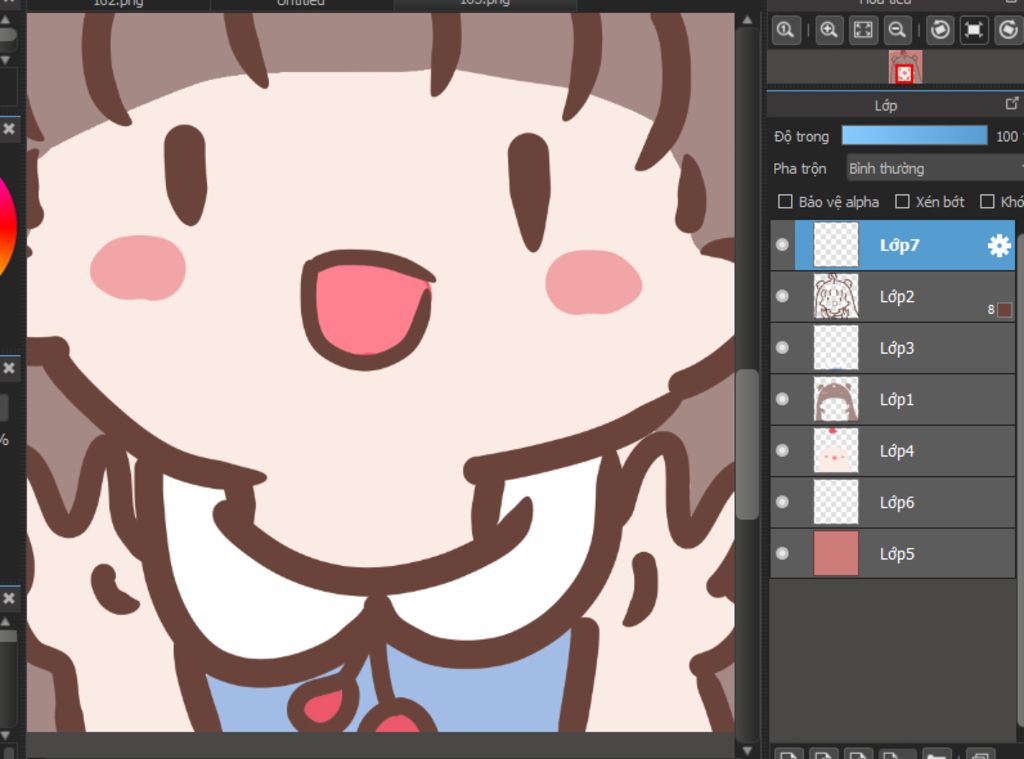
Task: Switch to the Untitled document tab
Action: (x=301, y=4)
